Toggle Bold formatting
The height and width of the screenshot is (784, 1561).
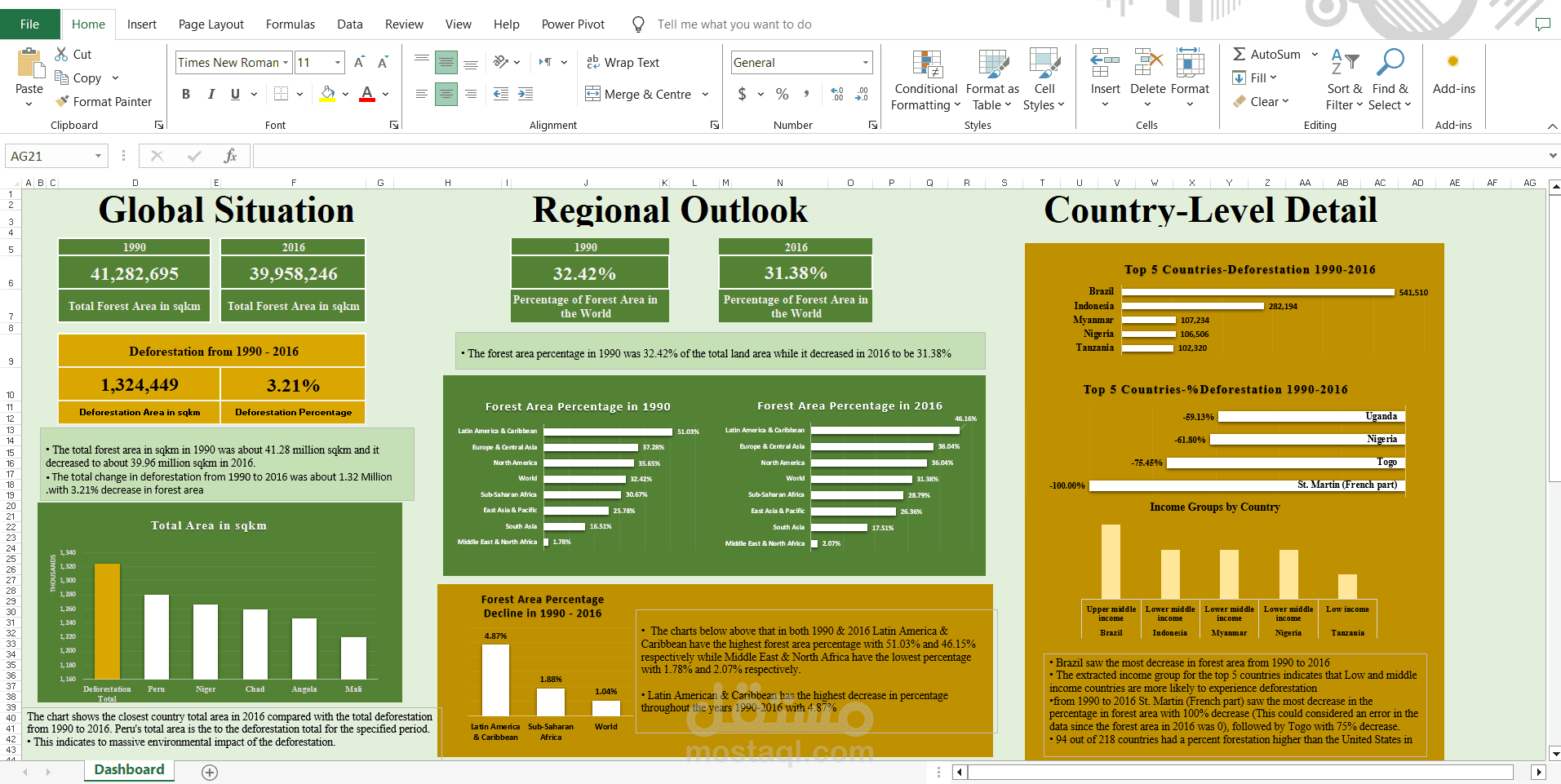pyautogui.click(x=186, y=94)
